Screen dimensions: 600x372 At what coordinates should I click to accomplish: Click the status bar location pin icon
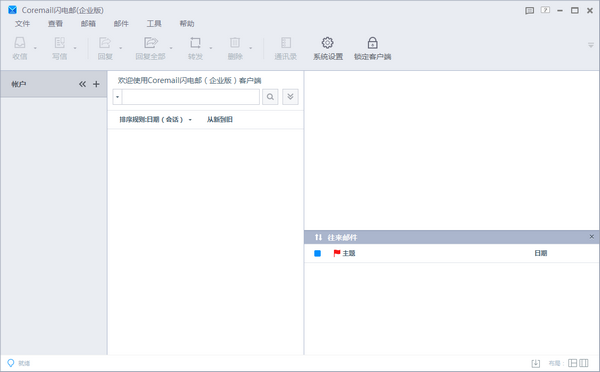coord(11,363)
